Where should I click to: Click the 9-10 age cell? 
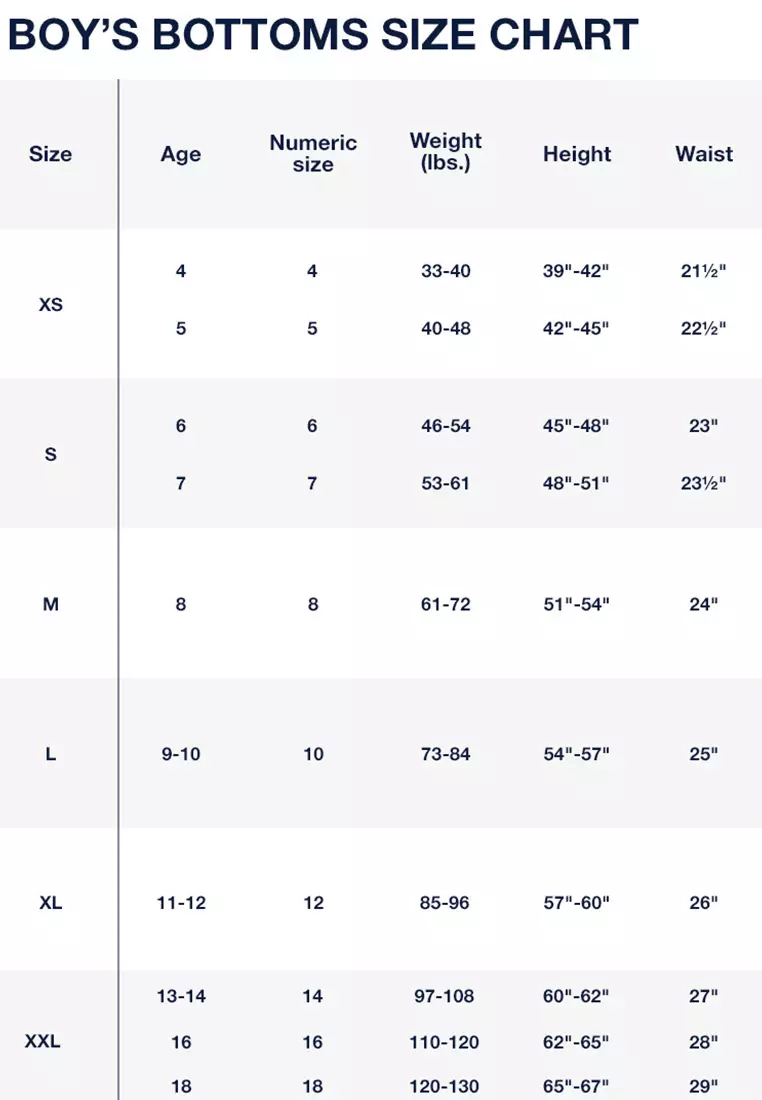181,754
